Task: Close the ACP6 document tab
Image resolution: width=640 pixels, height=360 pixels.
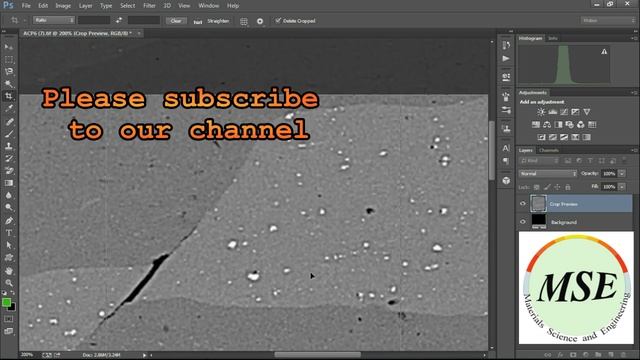Action: click(x=139, y=33)
